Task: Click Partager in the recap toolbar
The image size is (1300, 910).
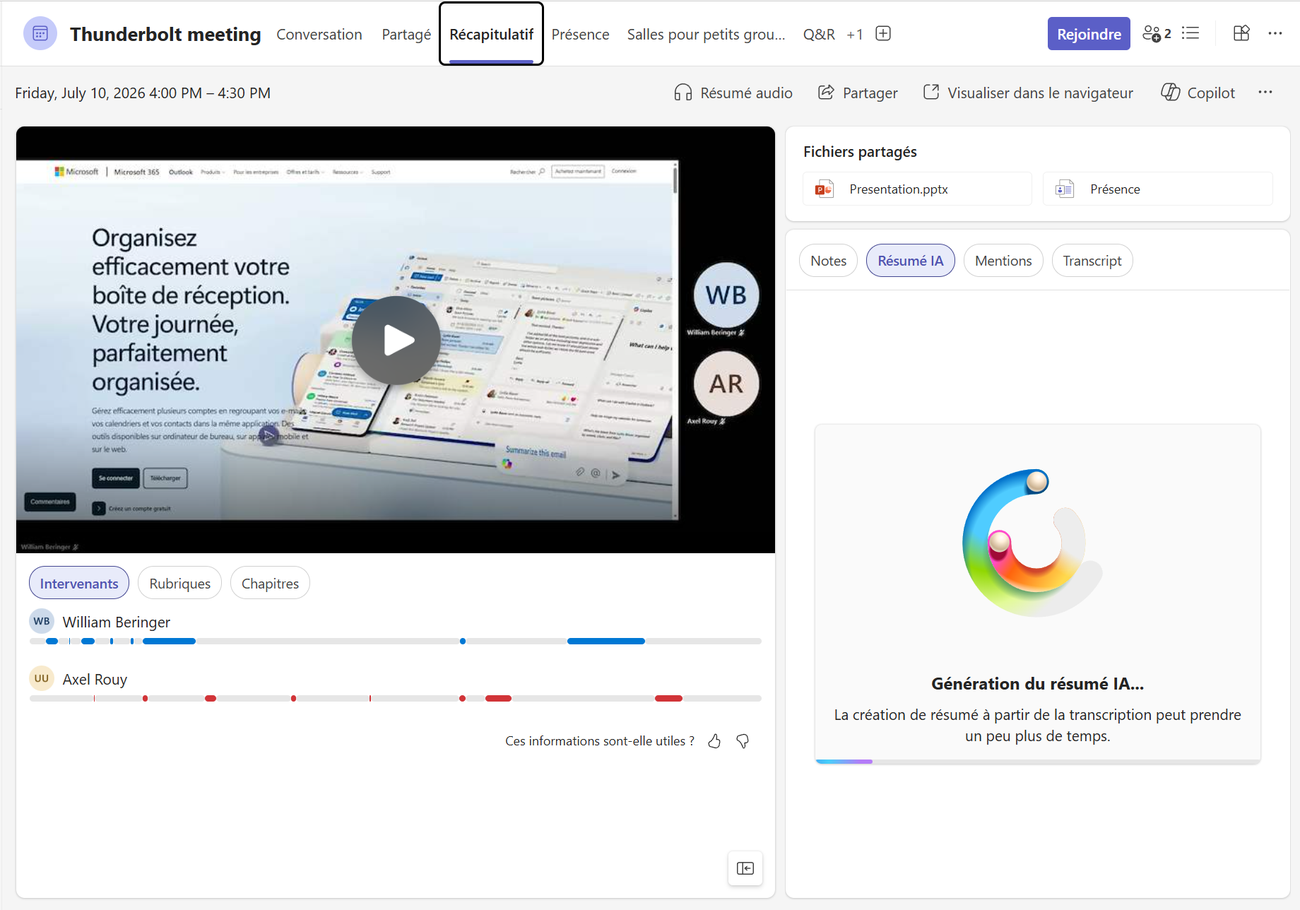Action: coord(858,93)
